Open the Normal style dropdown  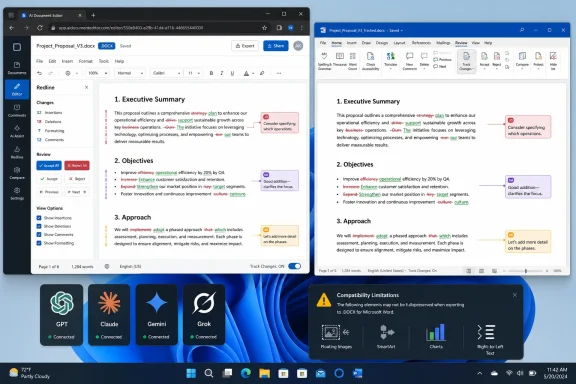pyautogui.click(x=130, y=73)
